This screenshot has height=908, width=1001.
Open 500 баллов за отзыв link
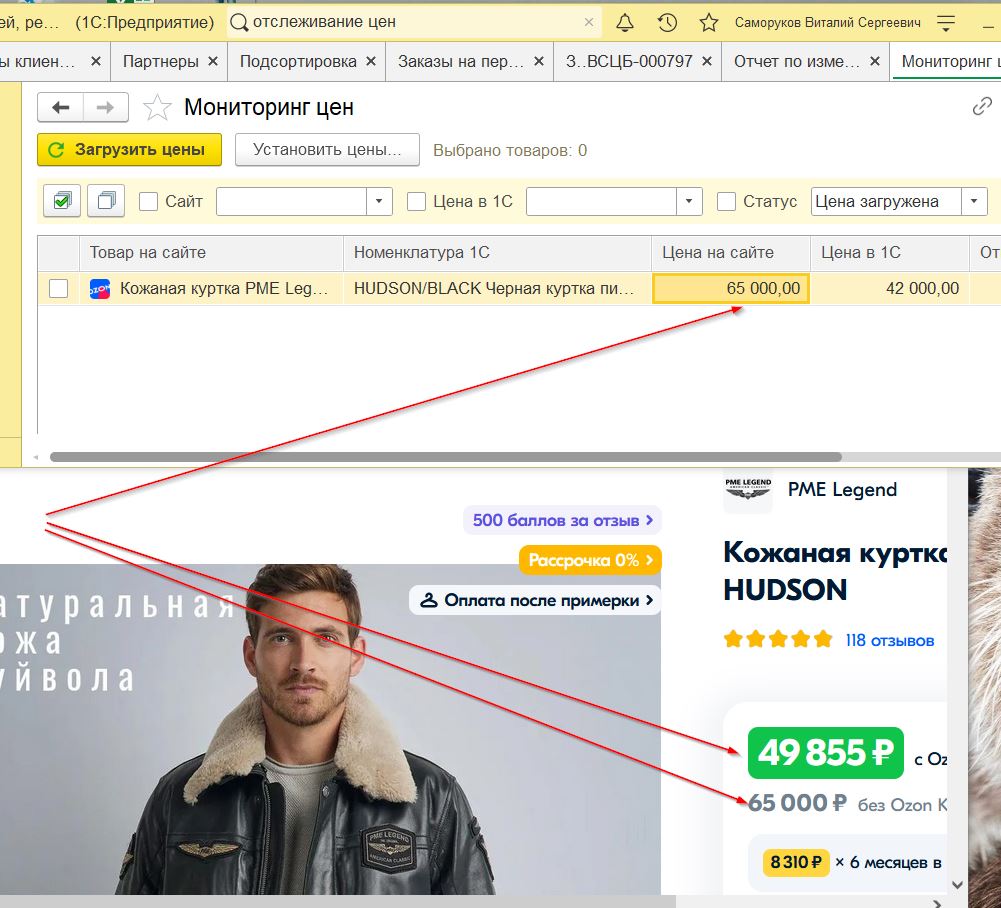(562, 520)
